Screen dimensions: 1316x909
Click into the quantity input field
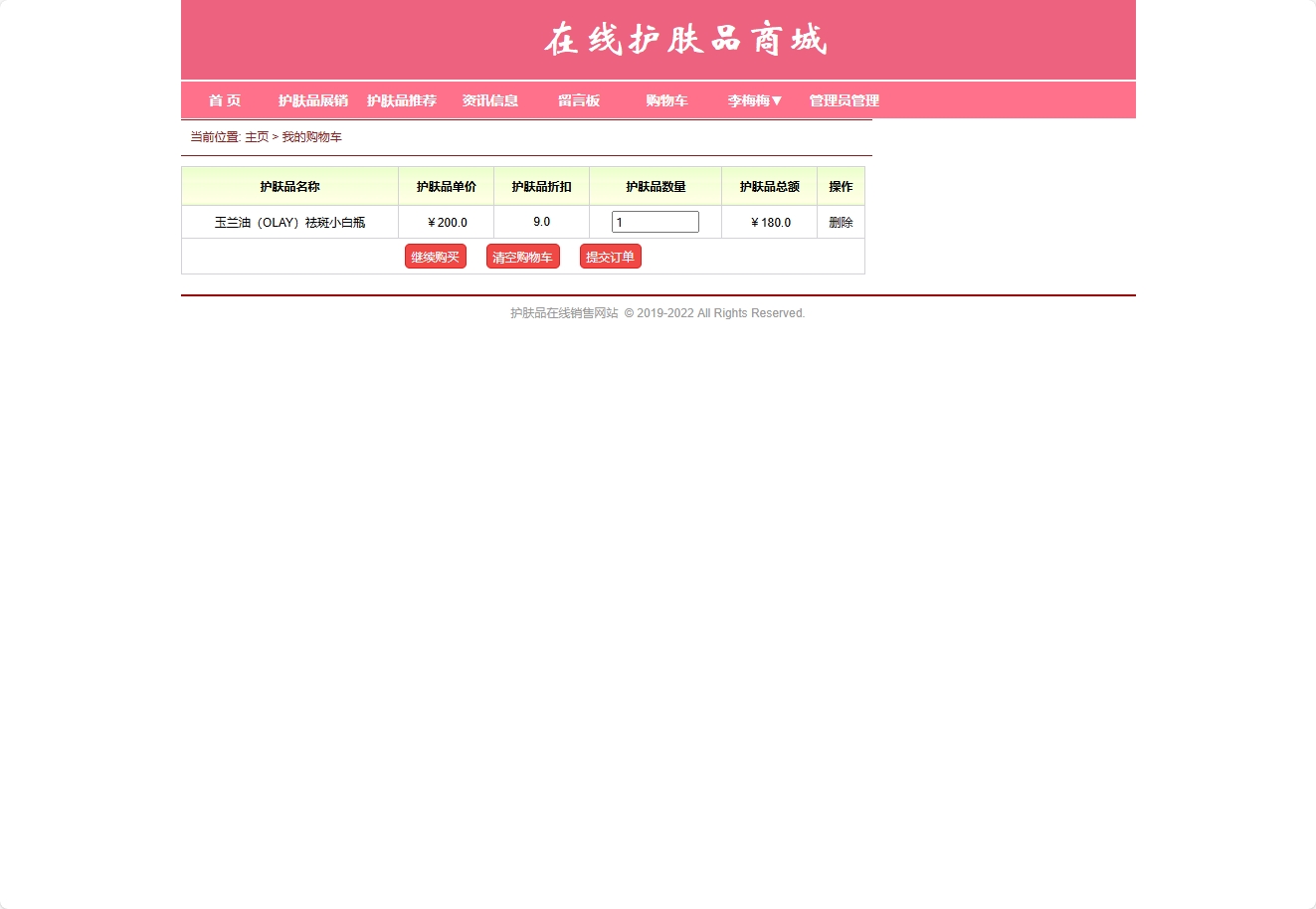(655, 221)
